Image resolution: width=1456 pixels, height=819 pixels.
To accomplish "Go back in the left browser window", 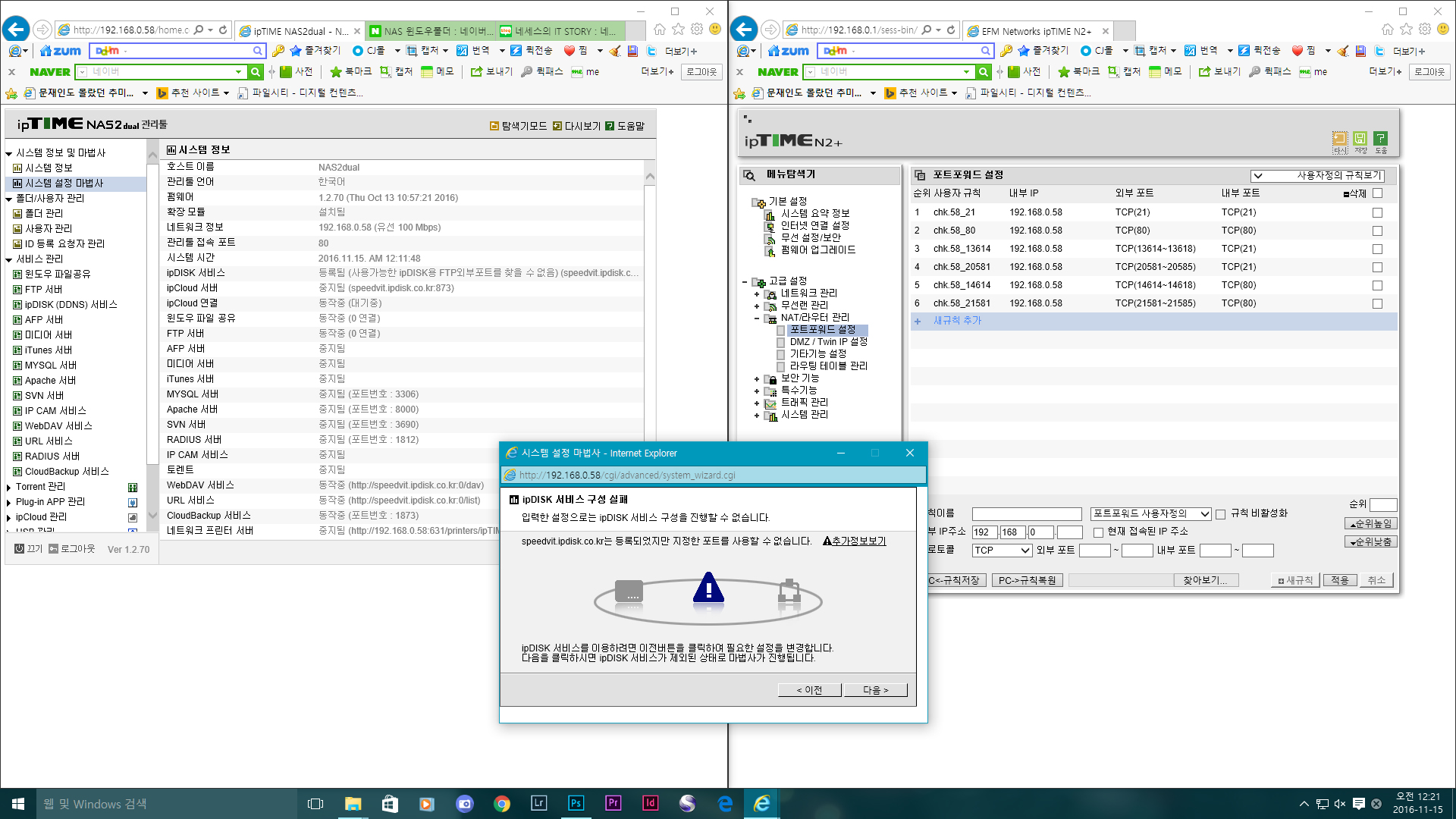I will coord(16,30).
